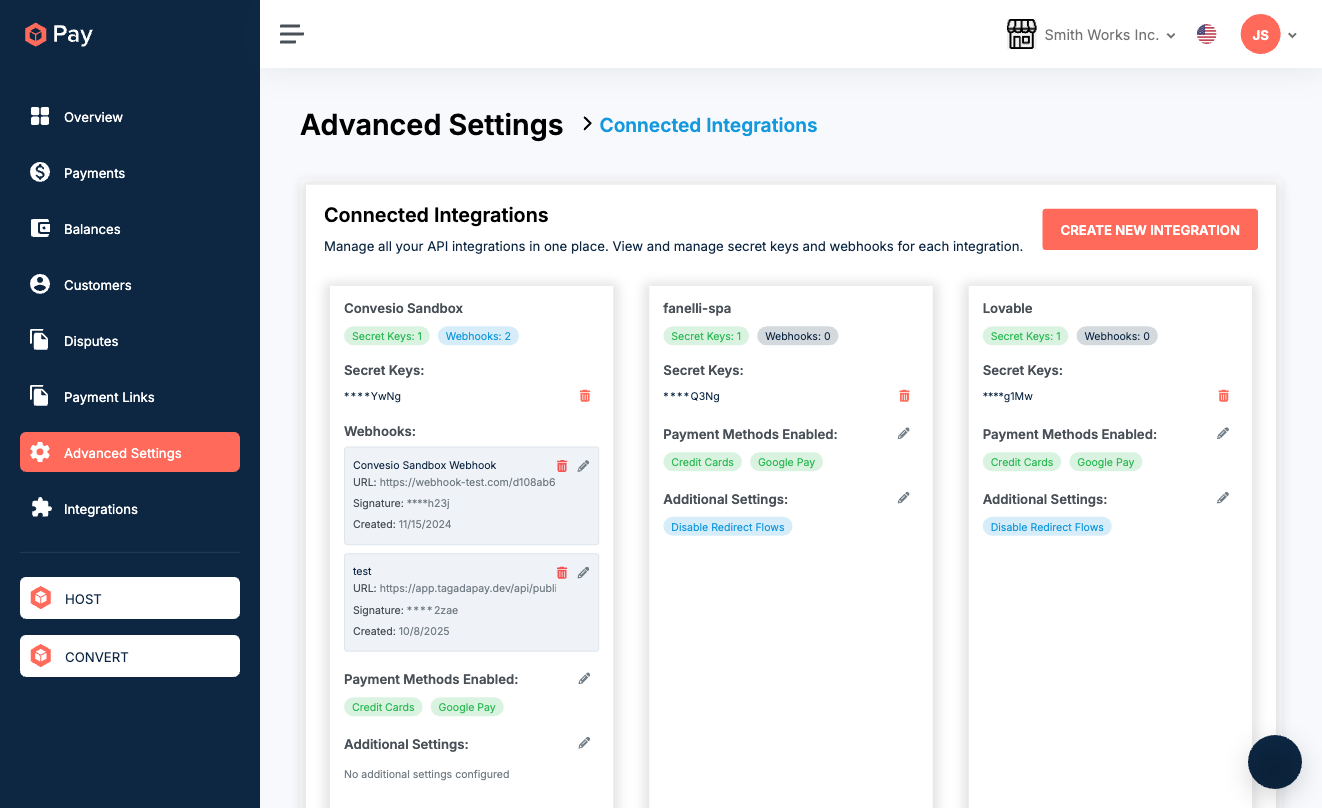1322x808 pixels.
Task: Click the Convesio Sandbox 'Secret Keys: 1' badge
Action: pos(388,336)
